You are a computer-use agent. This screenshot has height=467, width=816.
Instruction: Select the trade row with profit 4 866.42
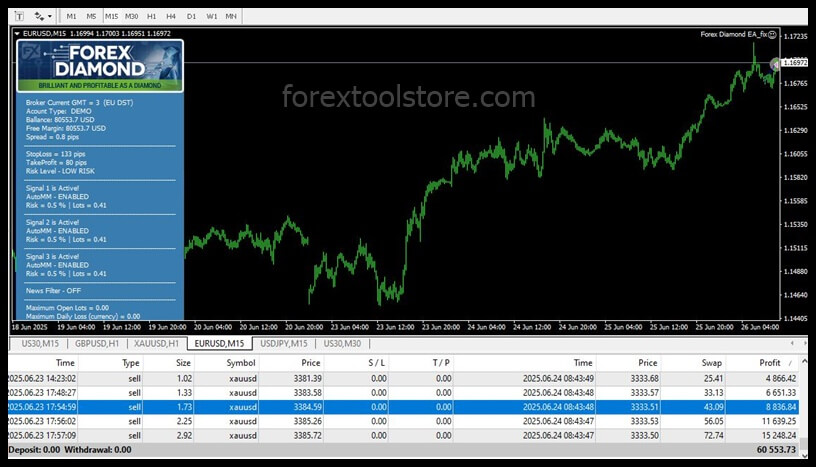pyautogui.click(x=403, y=378)
